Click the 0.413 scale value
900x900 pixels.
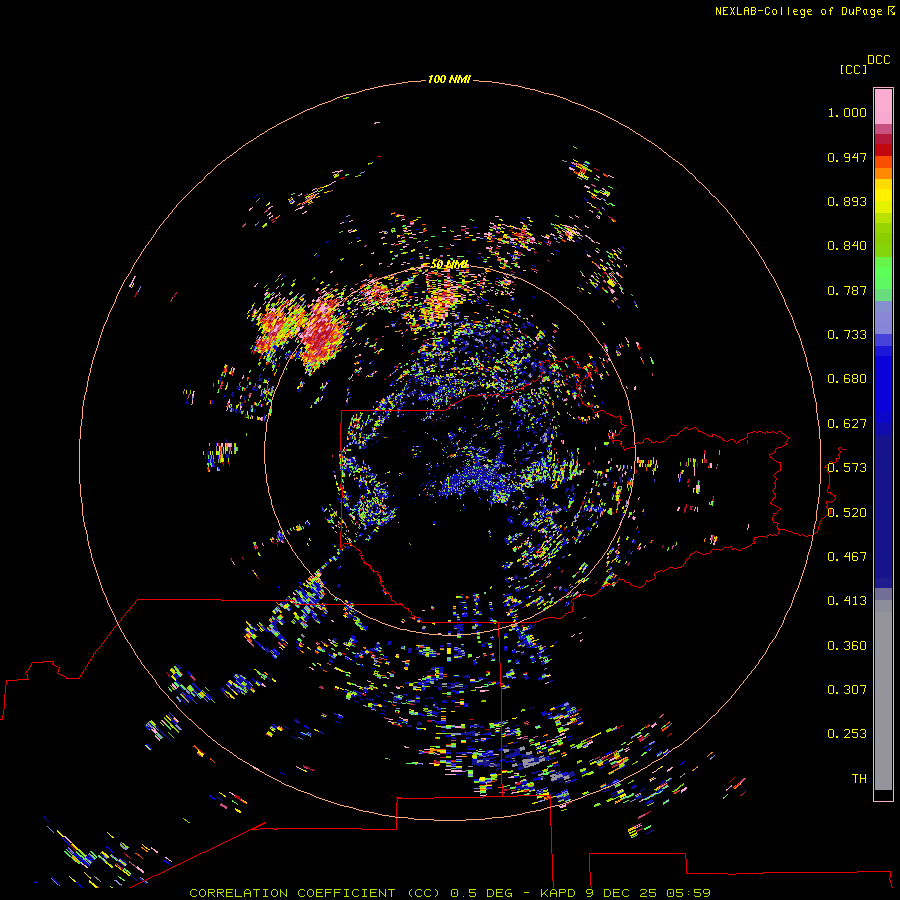click(x=847, y=601)
